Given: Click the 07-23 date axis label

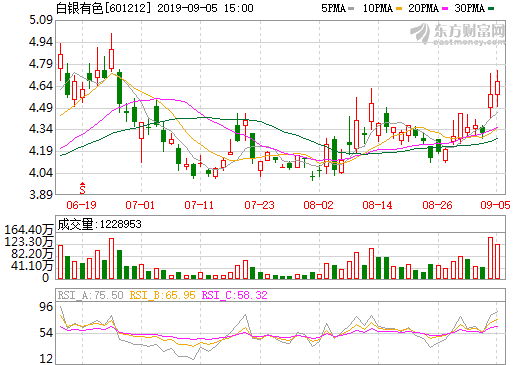Looking at the screenshot, I should (259, 205).
